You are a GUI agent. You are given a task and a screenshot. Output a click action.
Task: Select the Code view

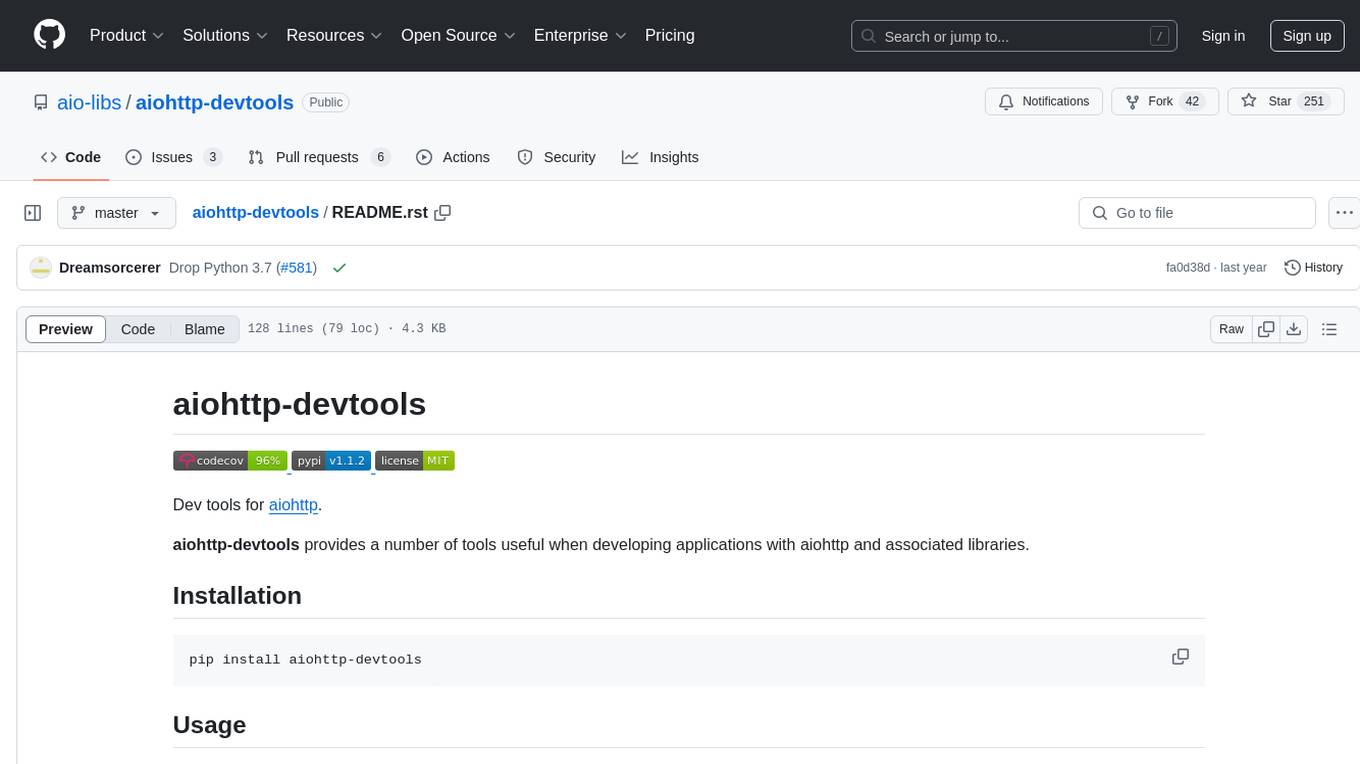[x=138, y=329]
